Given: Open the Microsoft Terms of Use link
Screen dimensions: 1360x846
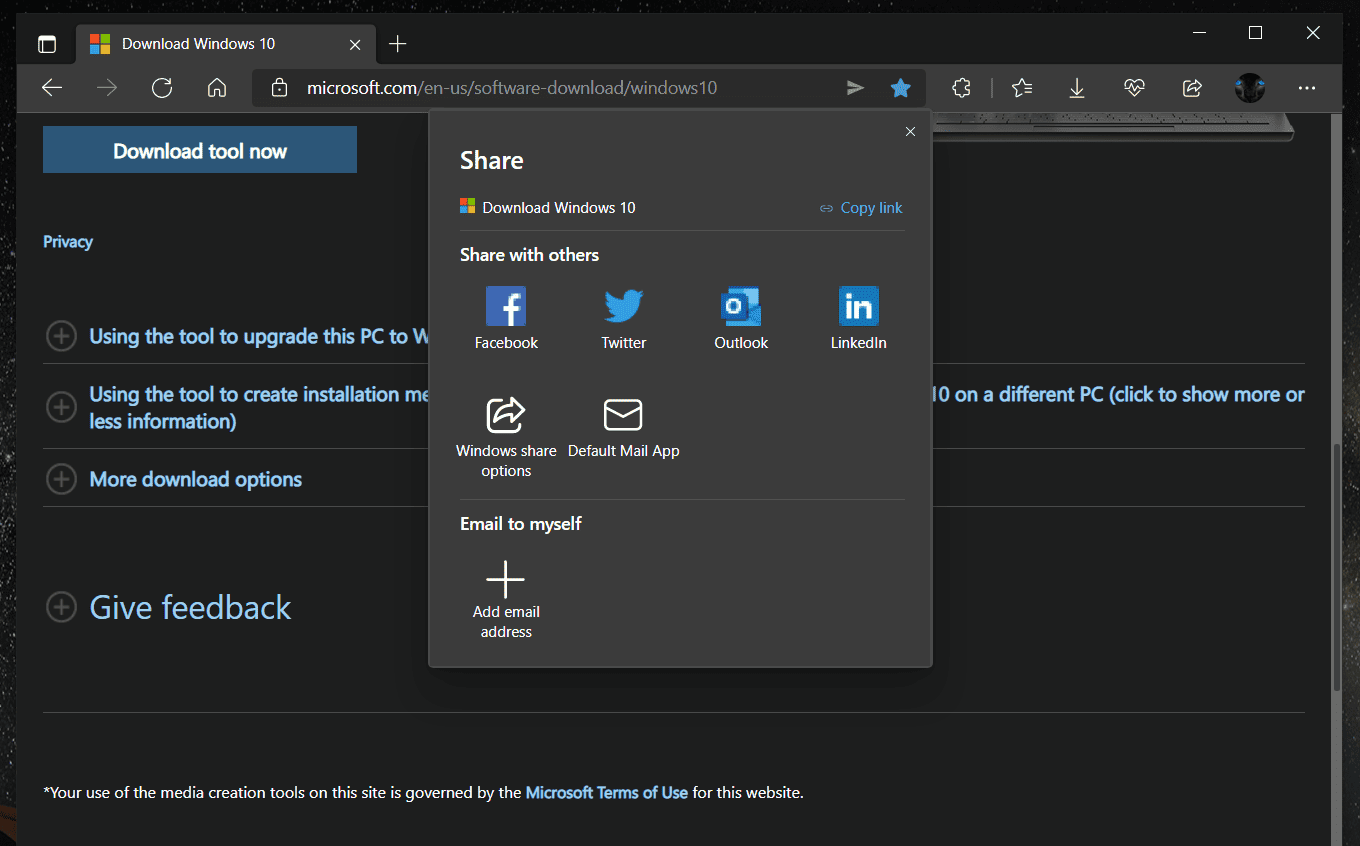Looking at the screenshot, I should (607, 793).
